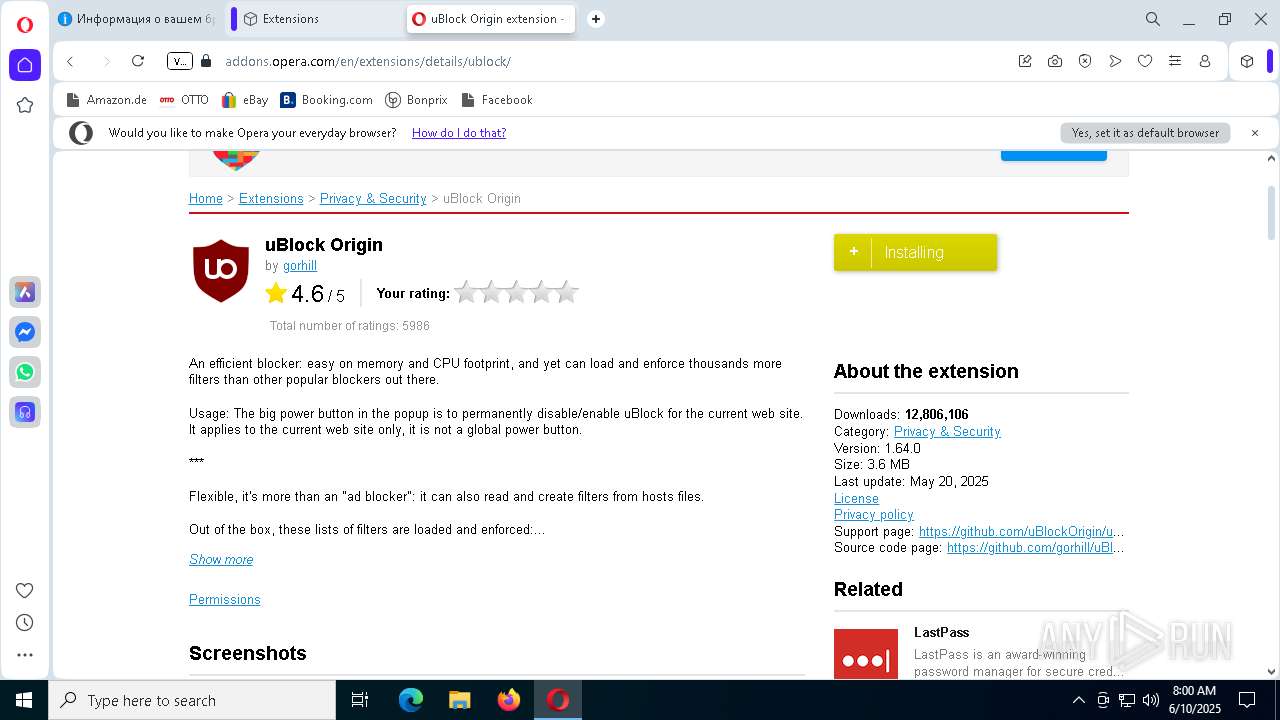Go back to previous page
This screenshot has height=720, width=1280.
[70, 61]
